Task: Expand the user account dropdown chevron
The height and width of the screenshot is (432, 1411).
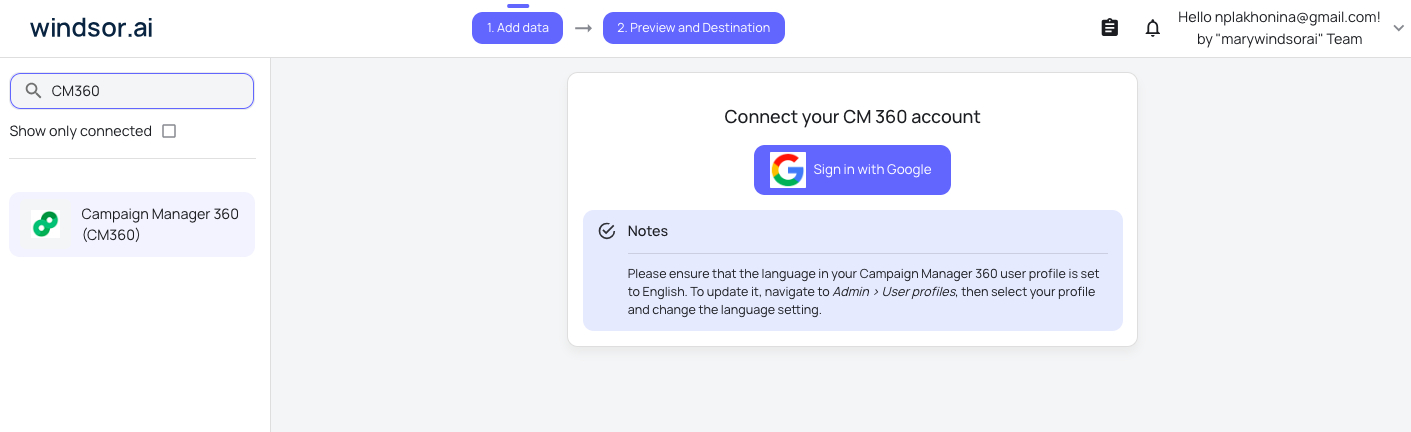Action: 1398,28
